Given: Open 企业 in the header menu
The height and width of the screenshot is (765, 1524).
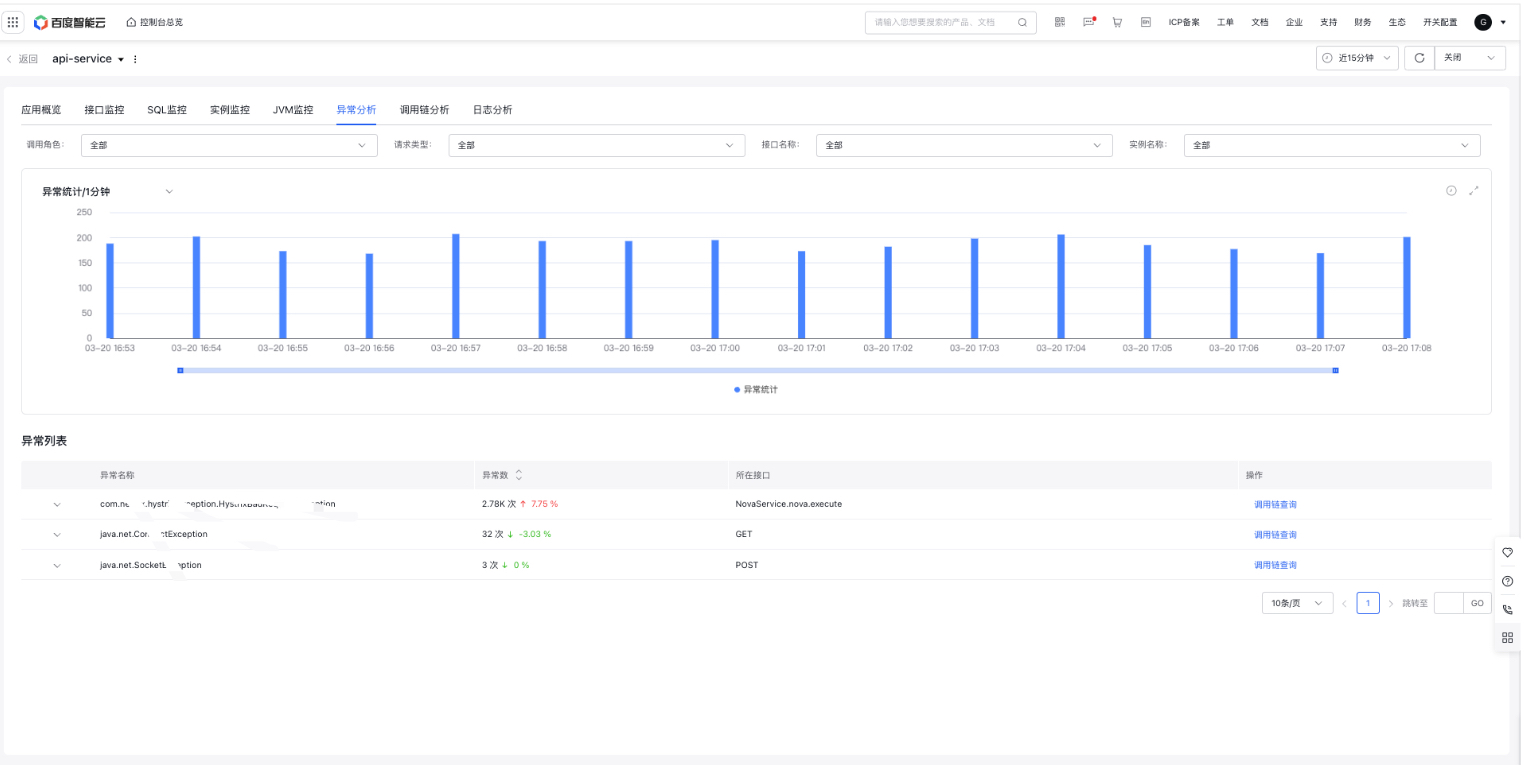Looking at the screenshot, I should (1294, 22).
